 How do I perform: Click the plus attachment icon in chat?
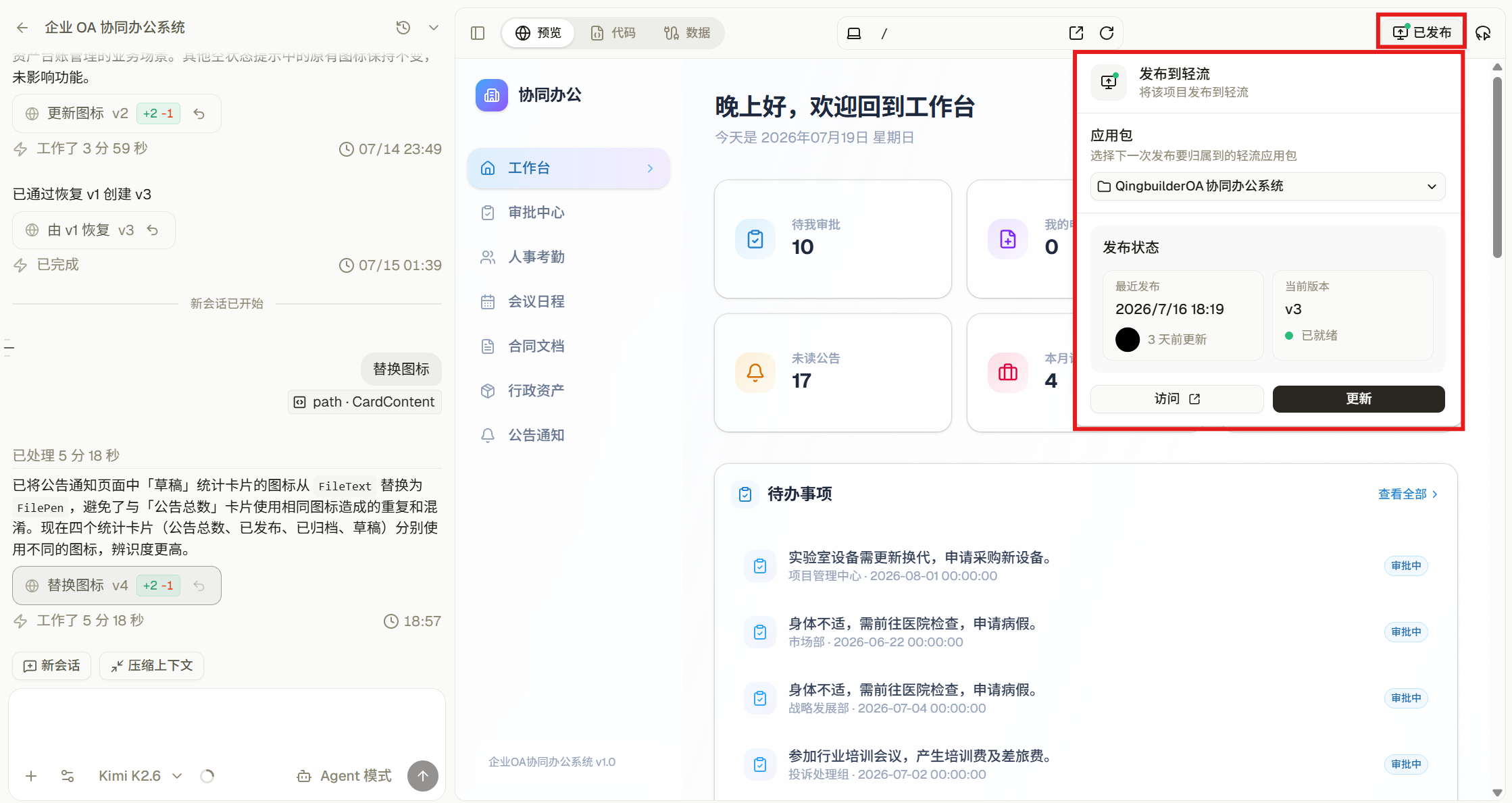pyautogui.click(x=31, y=776)
